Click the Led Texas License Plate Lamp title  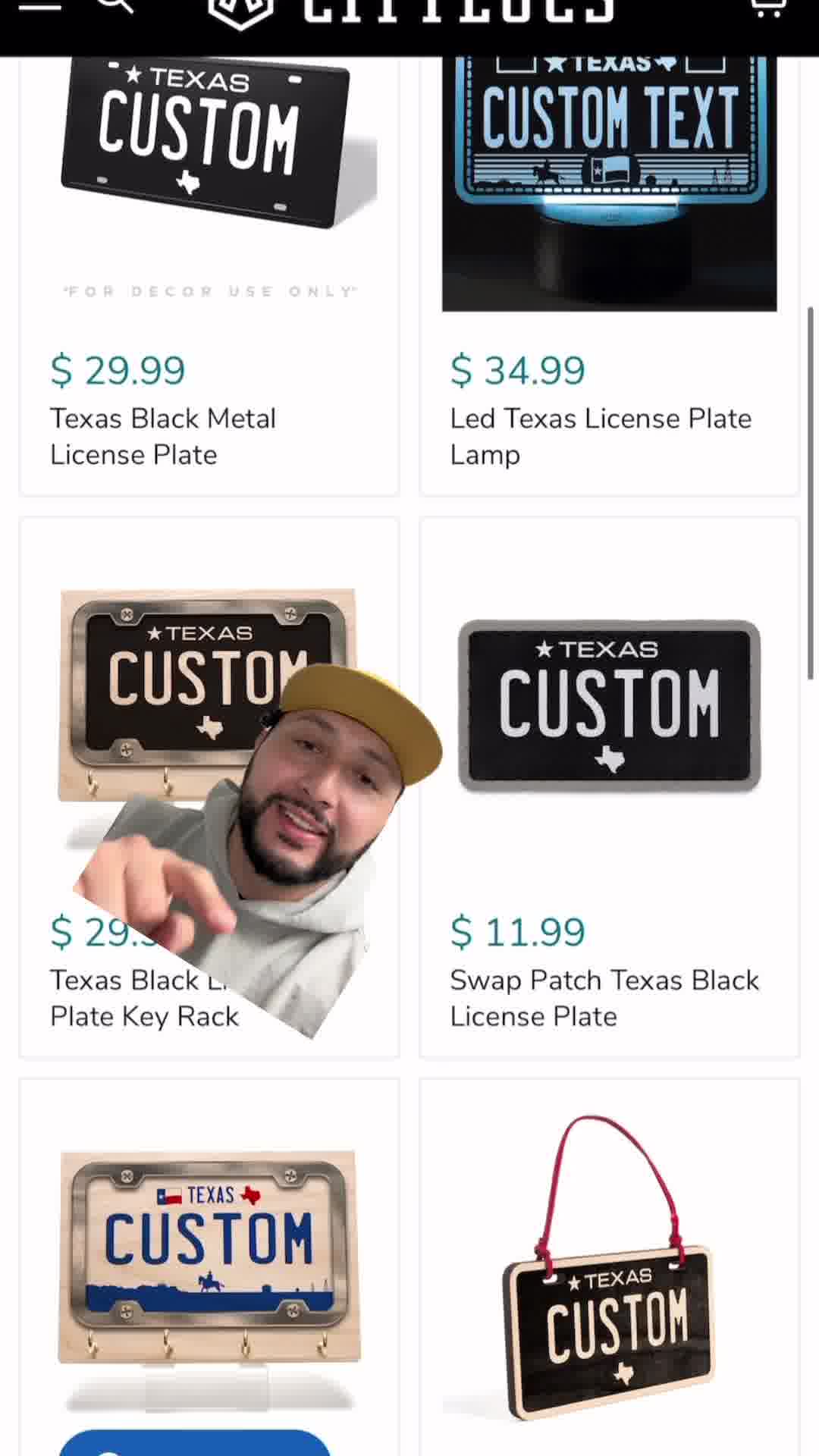(601, 437)
